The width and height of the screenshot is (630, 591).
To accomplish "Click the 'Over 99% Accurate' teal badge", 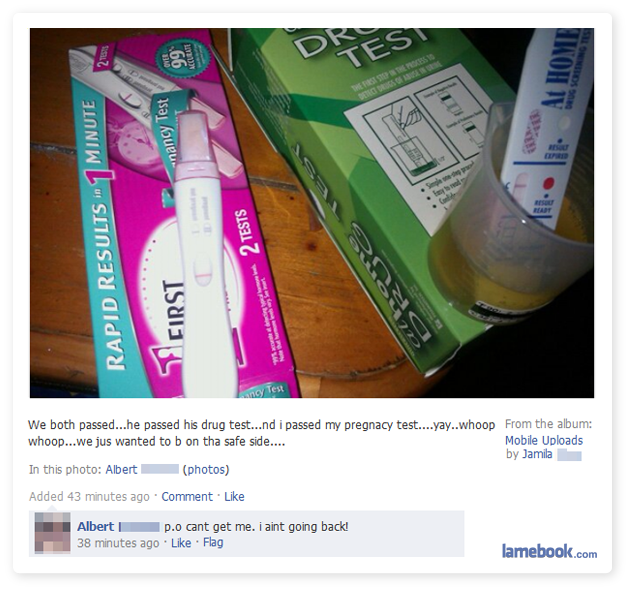I will click(182, 60).
